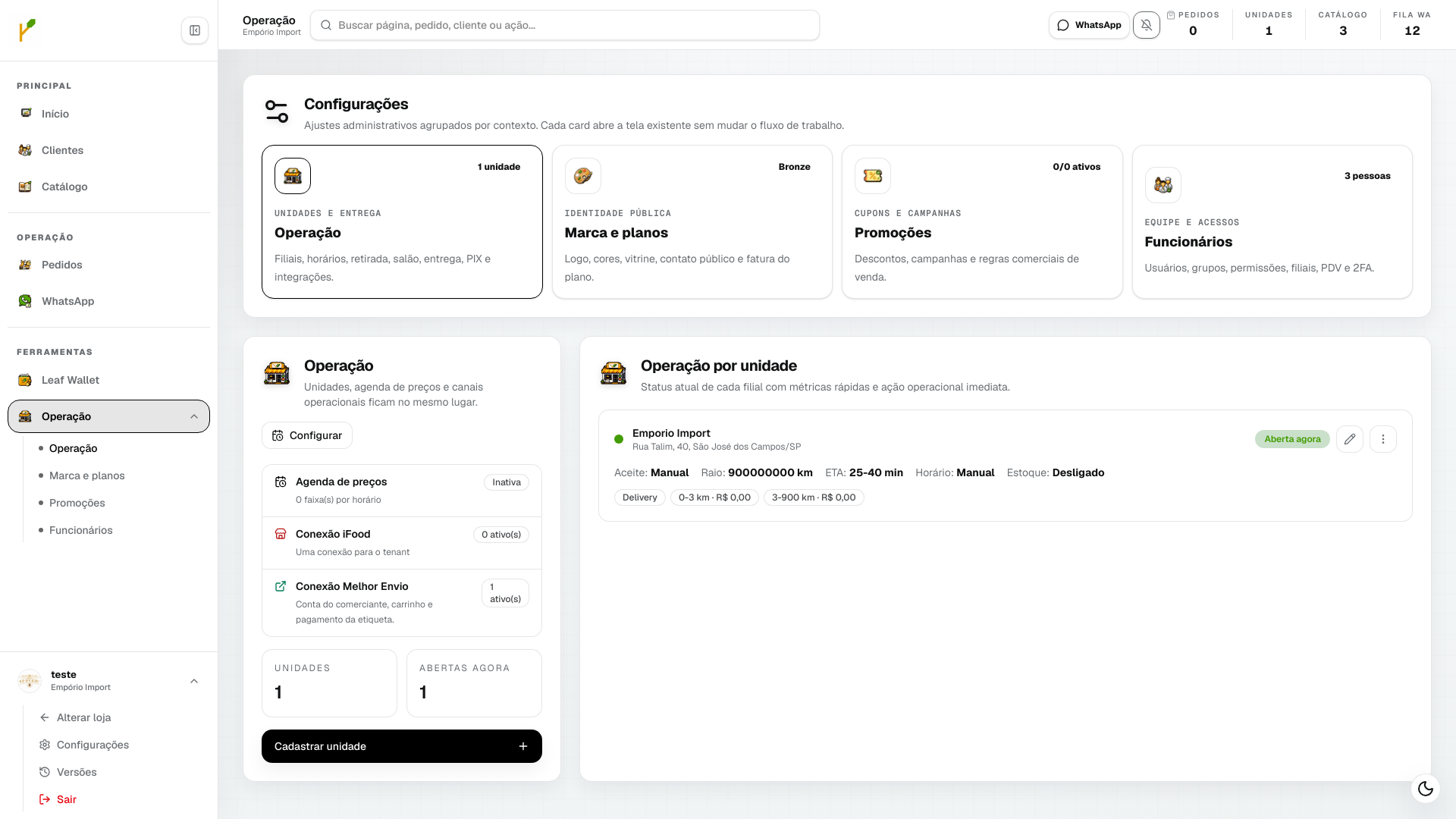Viewport: 1456px width, 819px height.
Task: Click the Cadastrar unidade button
Action: pyautogui.click(x=402, y=746)
